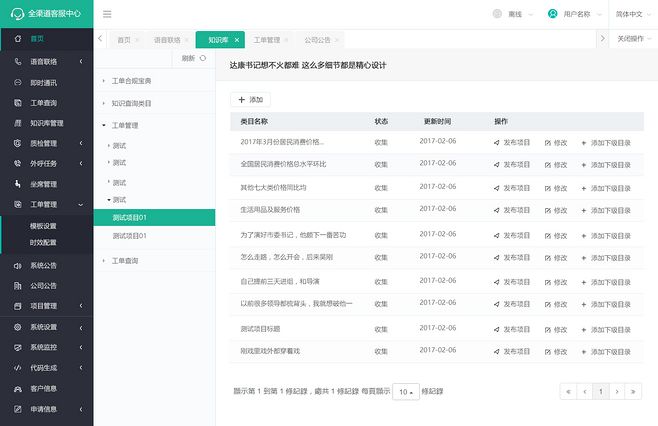Open the 关闭操作 dropdown
This screenshot has width=658, height=426.
(634, 39)
